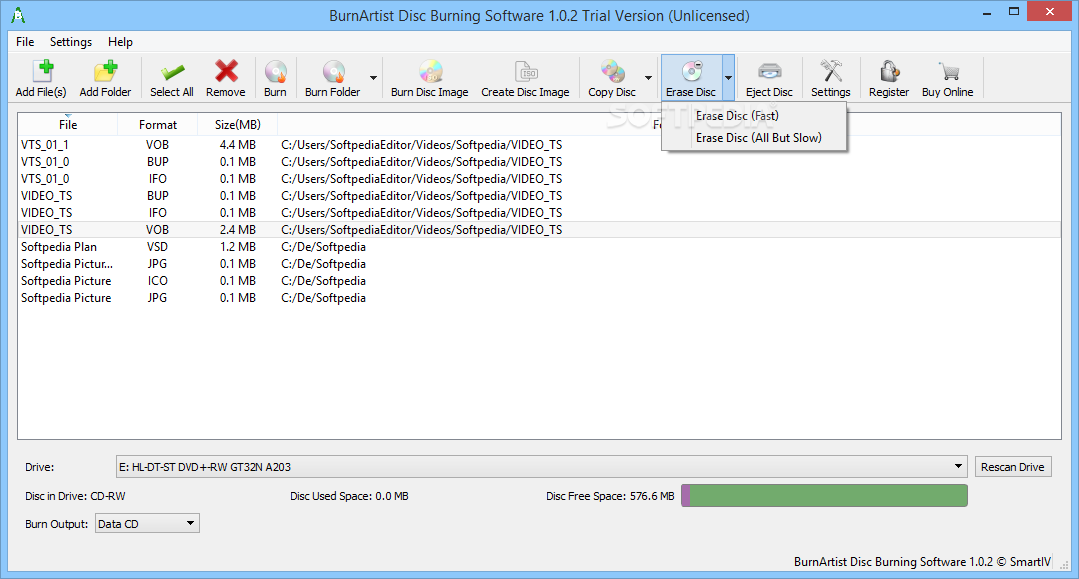Image resolution: width=1079 pixels, height=579 pixels.
Task: Click the Register padlock icon
Action: tap(889, 71)
